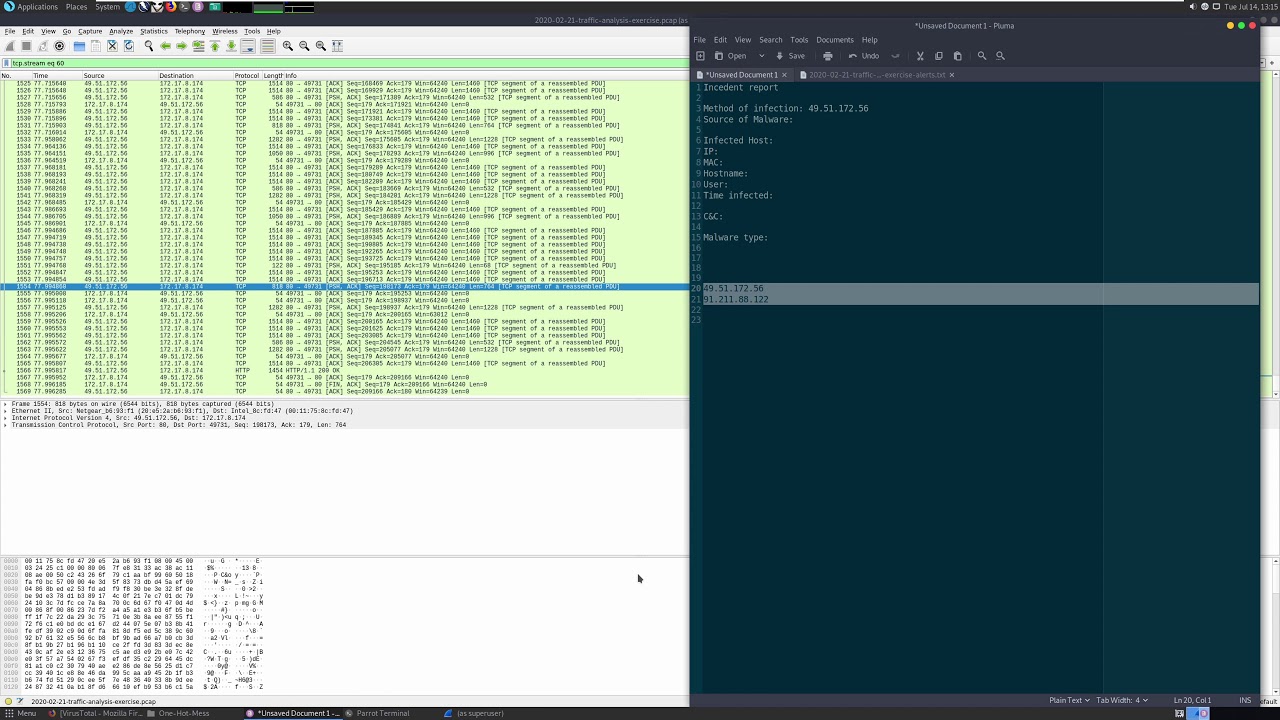This screenshot has height=720, width=1280.
Task: Click the find packet magnifier in Wireshark
Action: [149, 46]
